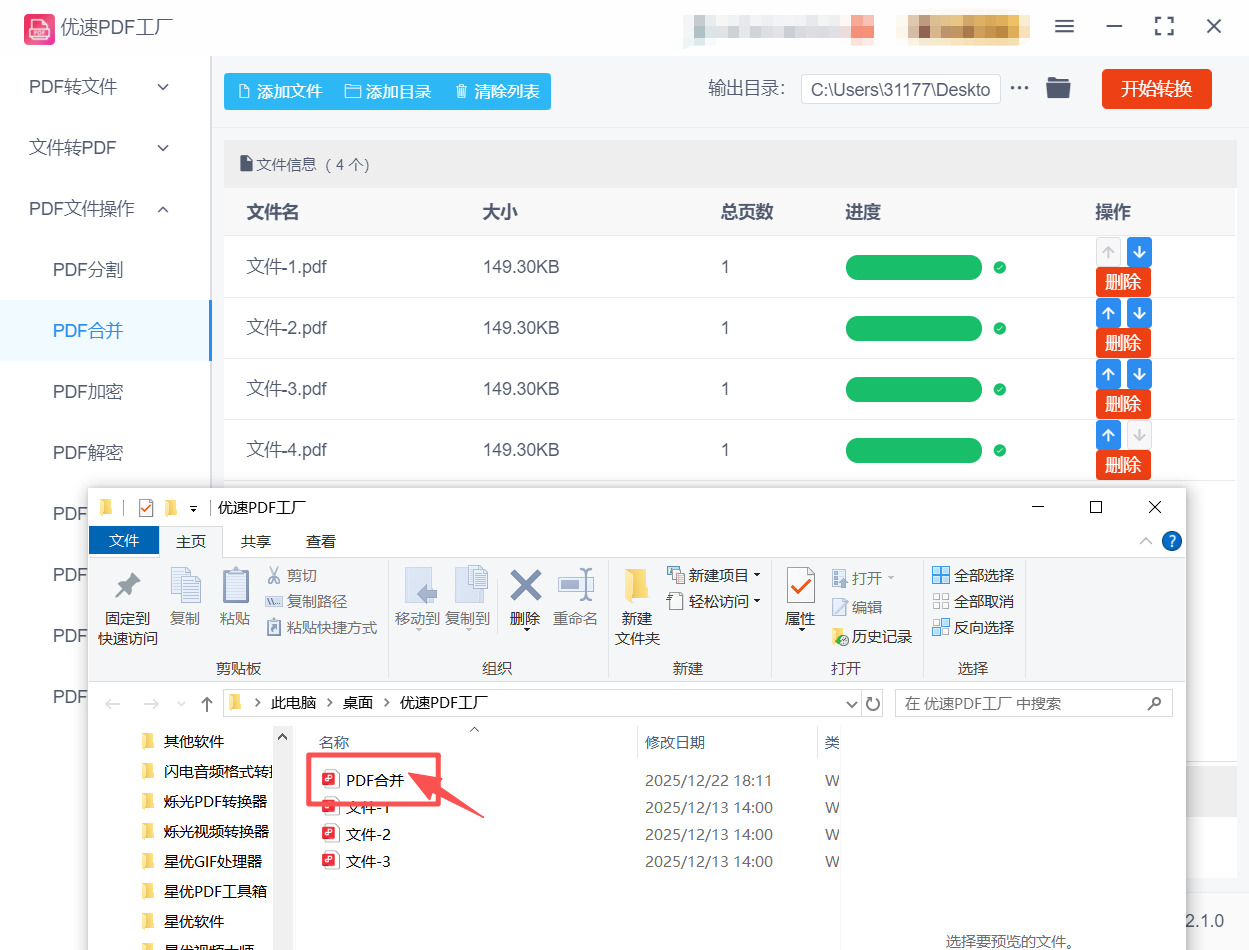Select the 文件-3 file in Explorer
The height and width of the screenshot is (950, 1249).
pyautogui.click(x=367, y=861)
